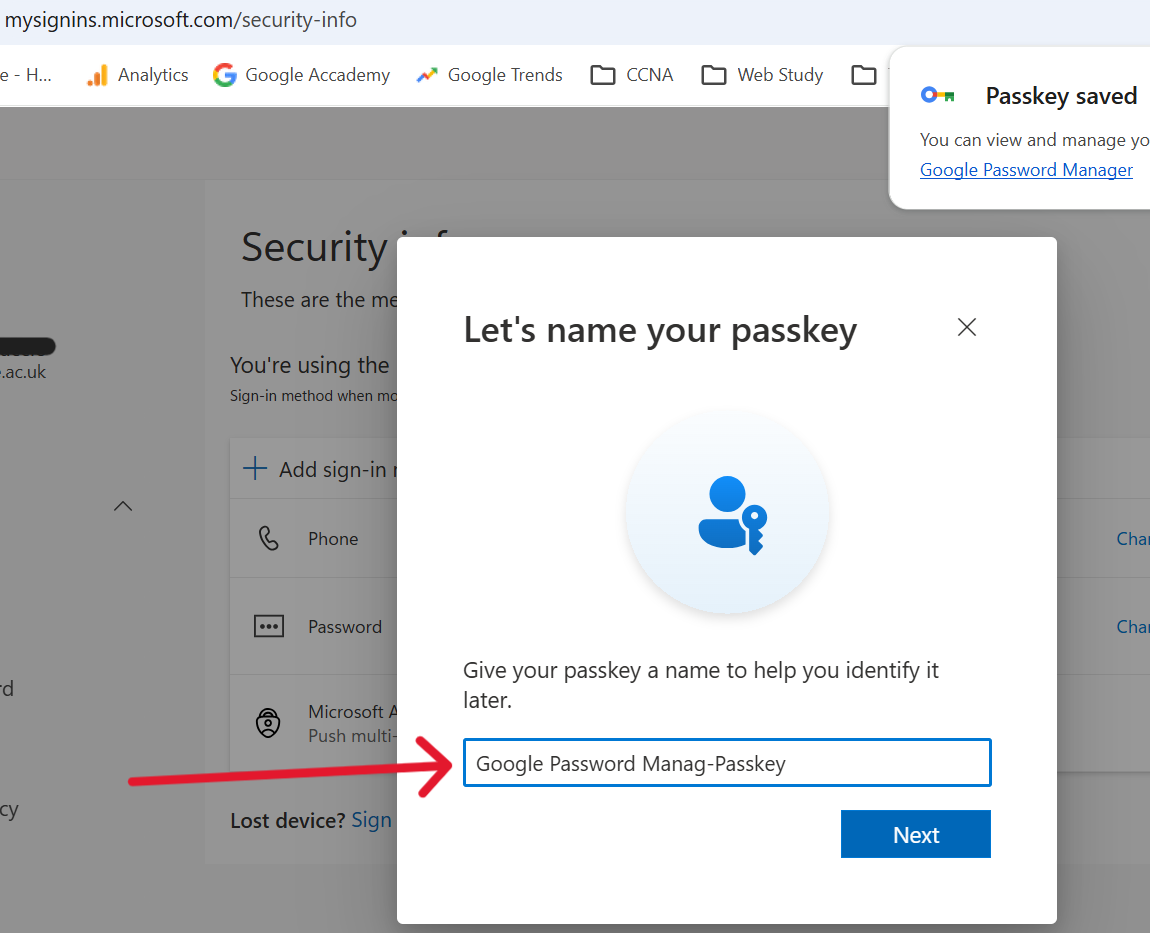Click the Sign link next to Lost device
The height and width of the screenshot is (933, 1150).
(371, 820)
